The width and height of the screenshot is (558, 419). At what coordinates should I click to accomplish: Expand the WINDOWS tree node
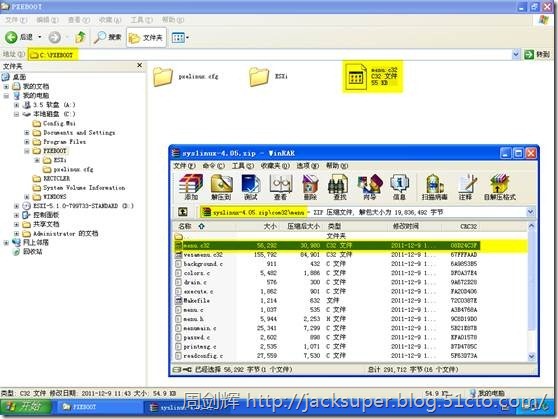pos(27,197)
